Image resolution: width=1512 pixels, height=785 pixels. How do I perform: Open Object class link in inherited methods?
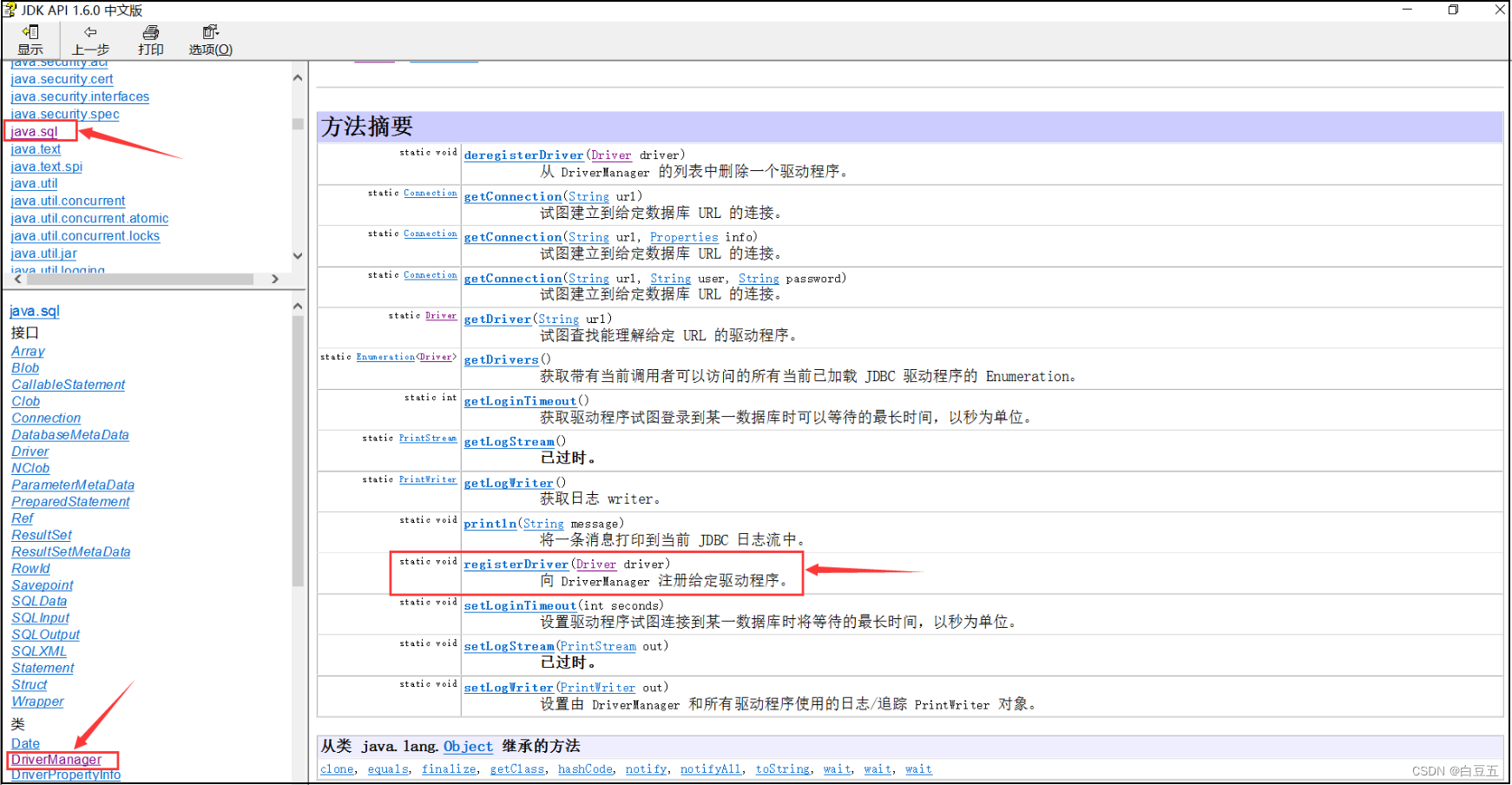point(468,747)
